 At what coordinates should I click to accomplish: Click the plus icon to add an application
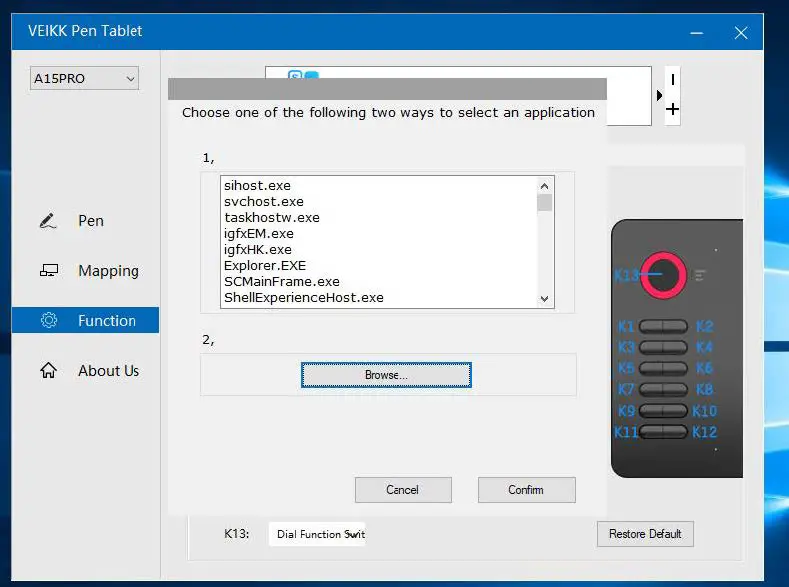(x=673, y=109)
